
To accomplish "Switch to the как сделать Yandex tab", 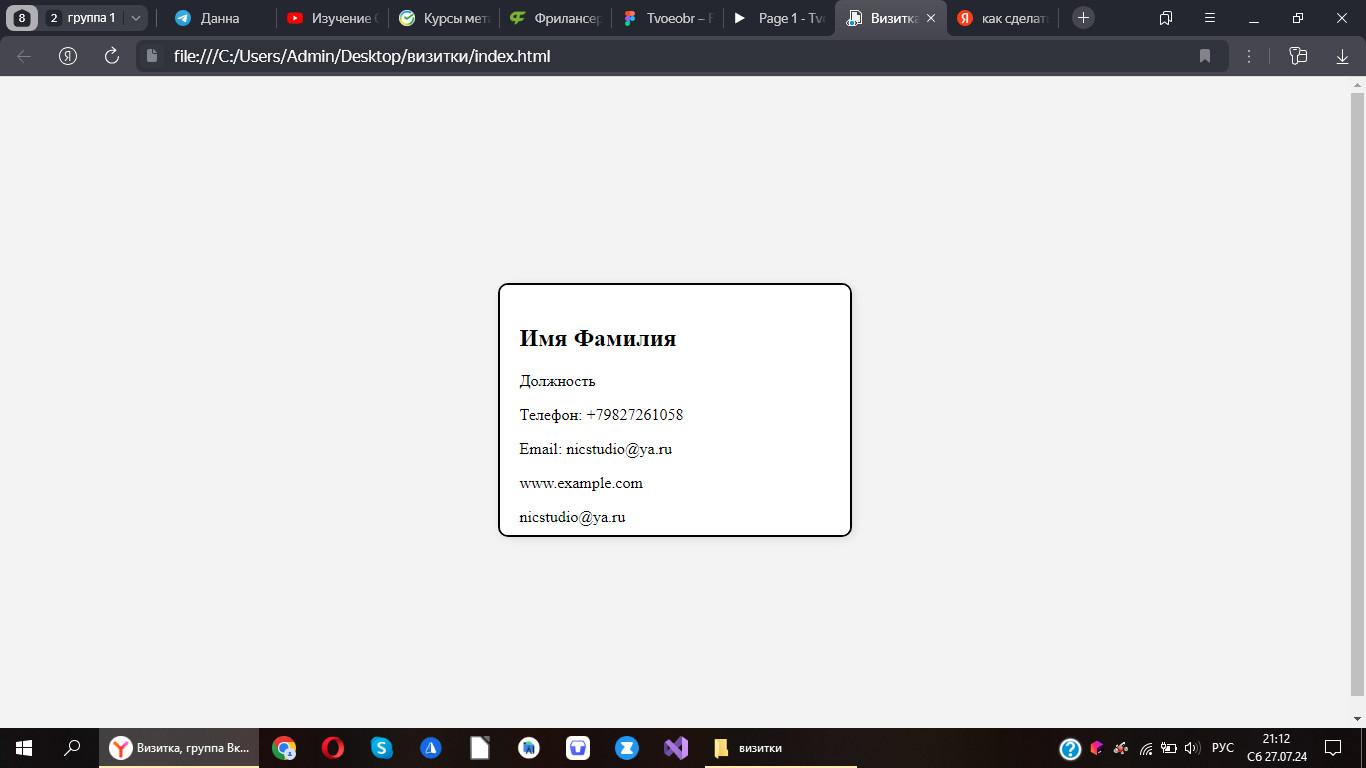I will 1003,18.
